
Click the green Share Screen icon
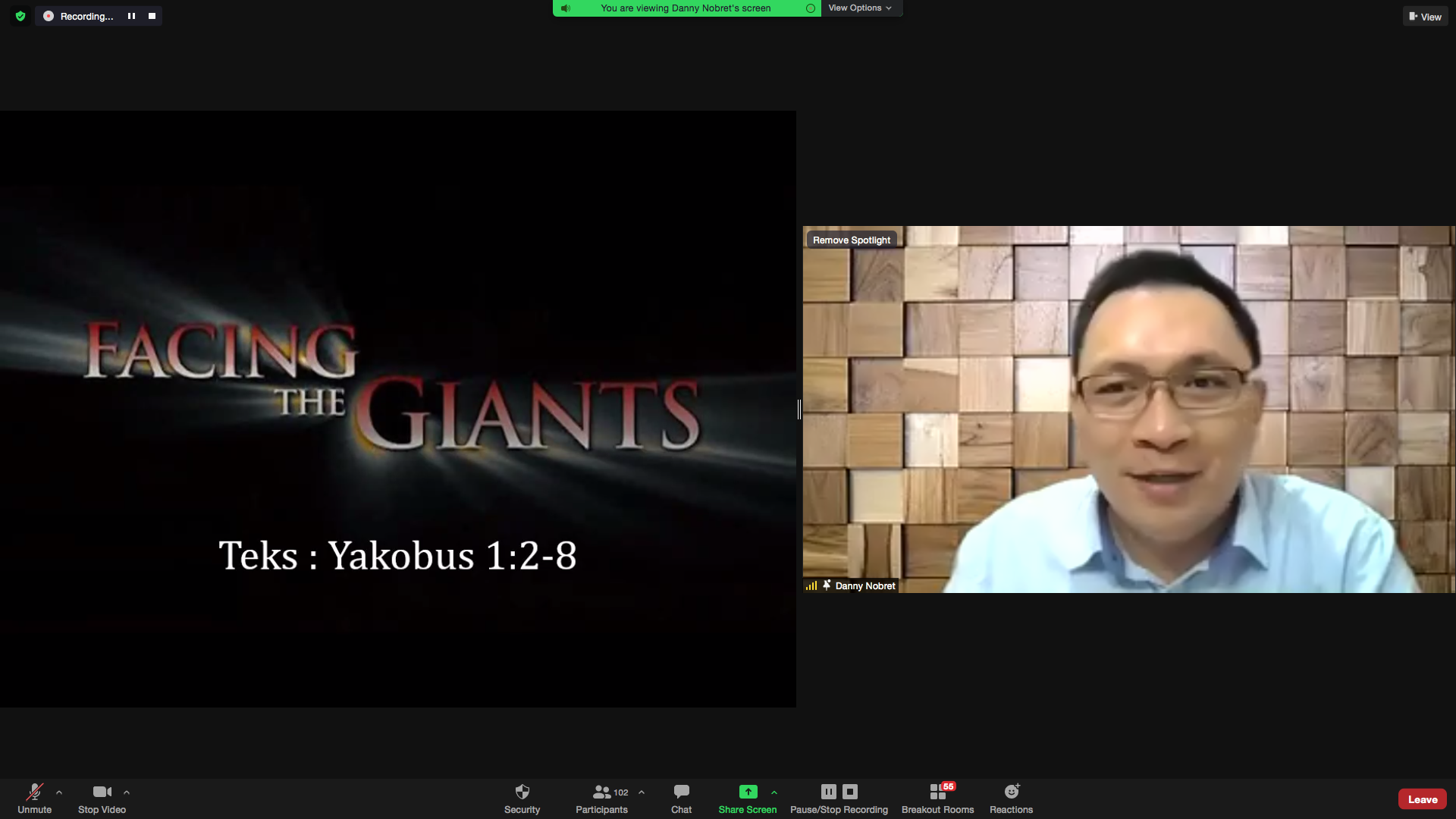748,792
